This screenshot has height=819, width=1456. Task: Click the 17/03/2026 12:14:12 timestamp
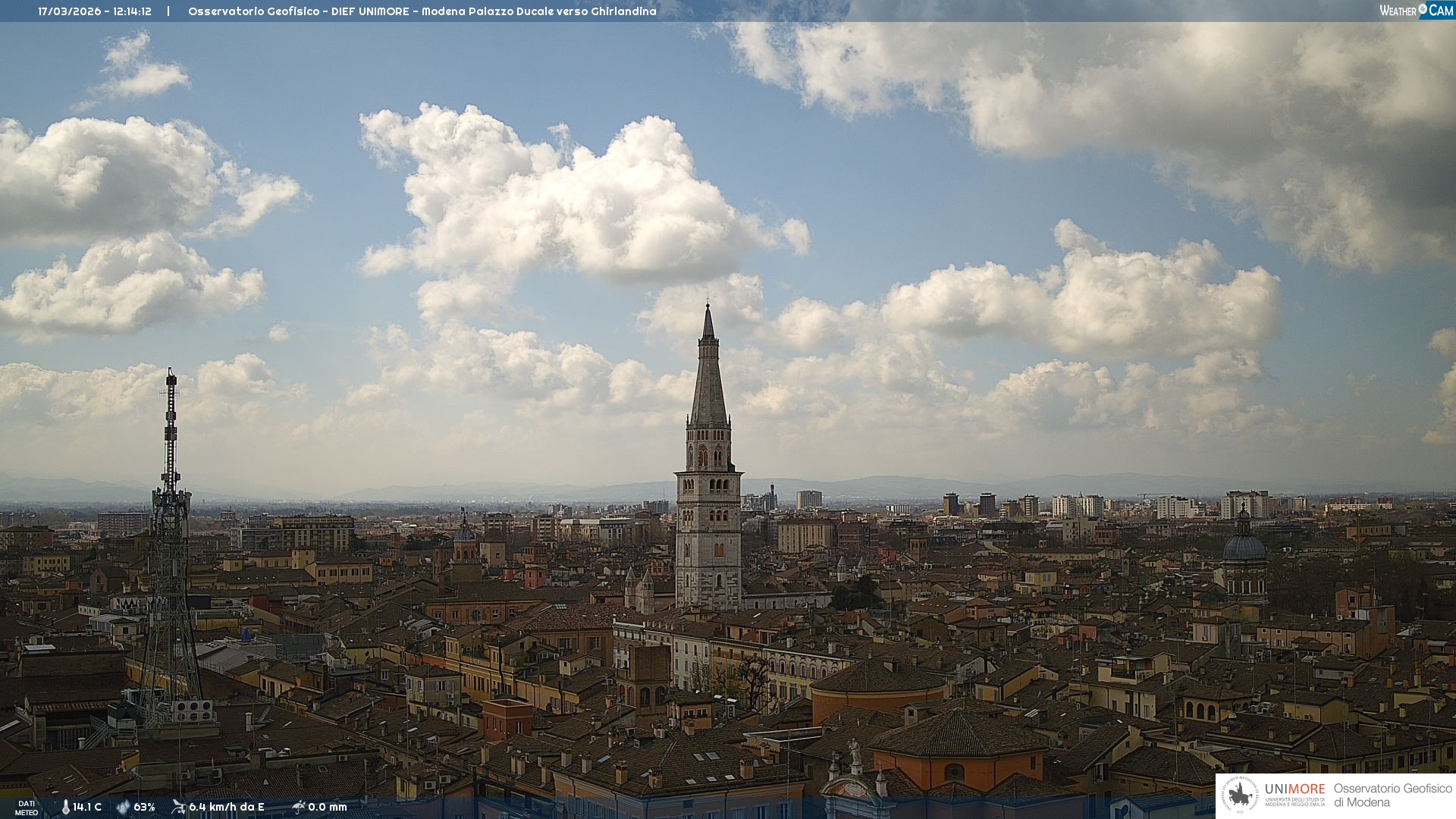pyautogui.click(x=95, y=11)
